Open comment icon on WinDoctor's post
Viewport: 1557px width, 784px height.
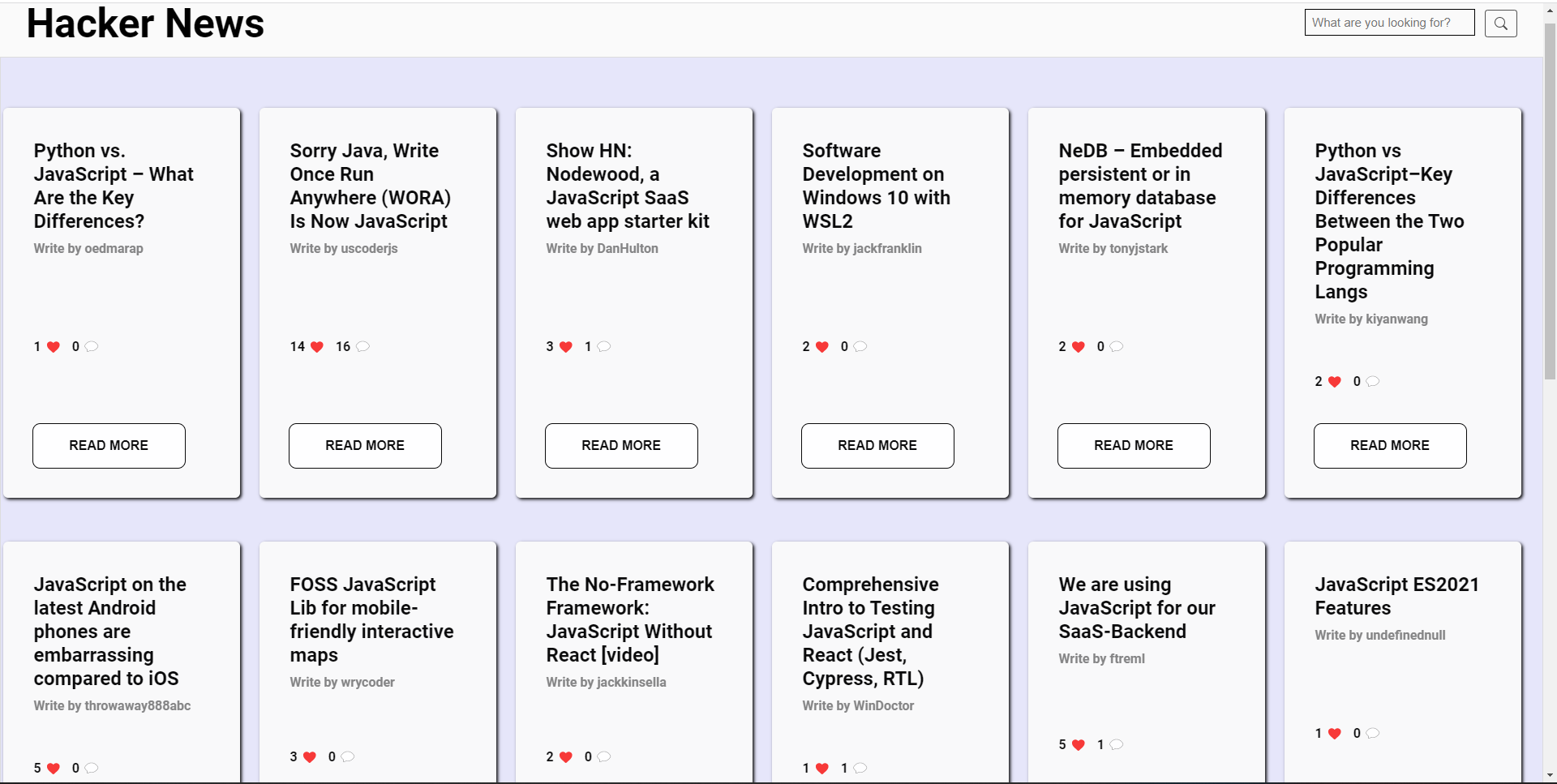[860, 768]
